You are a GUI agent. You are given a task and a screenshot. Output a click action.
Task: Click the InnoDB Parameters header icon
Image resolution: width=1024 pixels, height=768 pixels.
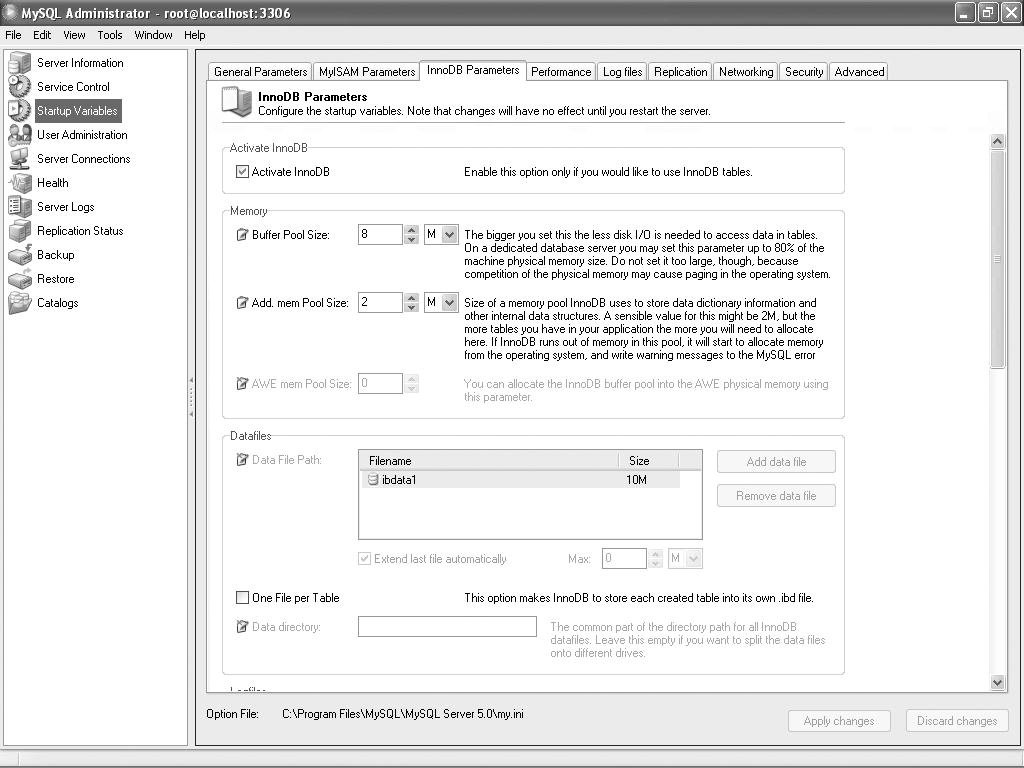[x=236, y=103]
